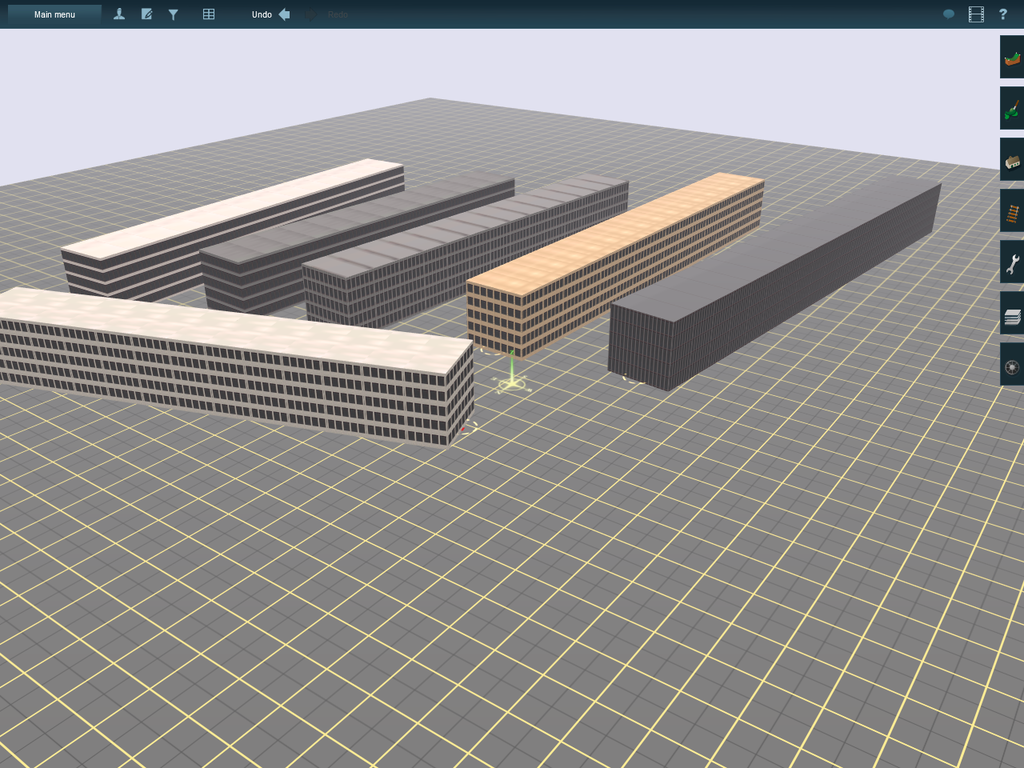Open the Topology terrain tab
Image resolution: width=1024 pixels, height=768 pixels.
[x=1012, y=57]
